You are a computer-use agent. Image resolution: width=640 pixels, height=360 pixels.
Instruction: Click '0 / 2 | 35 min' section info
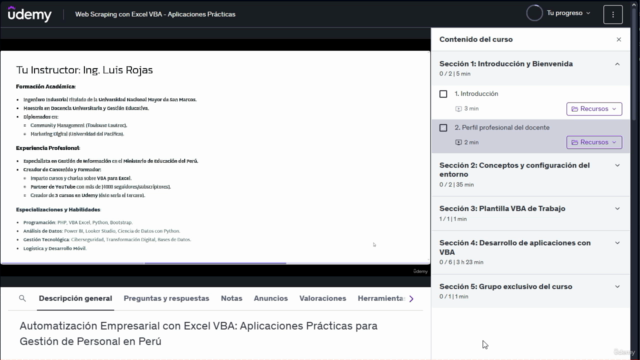point(457,185)
